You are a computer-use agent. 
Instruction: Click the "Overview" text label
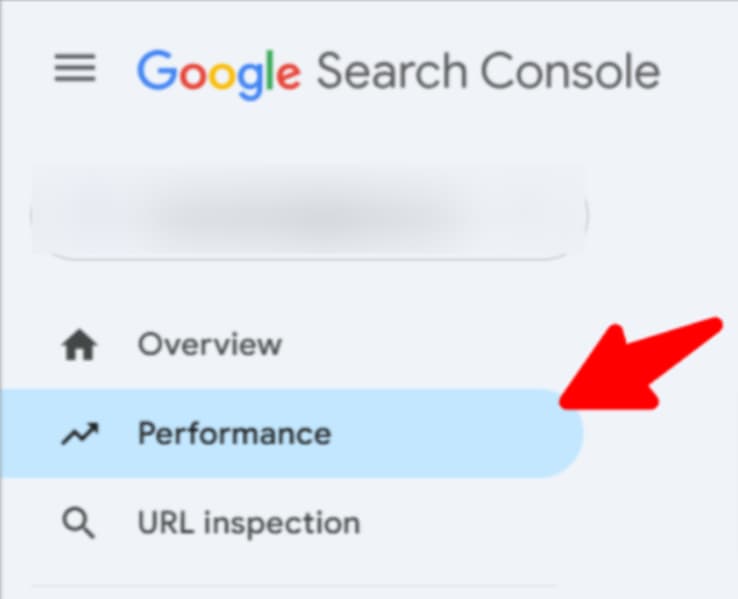(x=210, y=345)
